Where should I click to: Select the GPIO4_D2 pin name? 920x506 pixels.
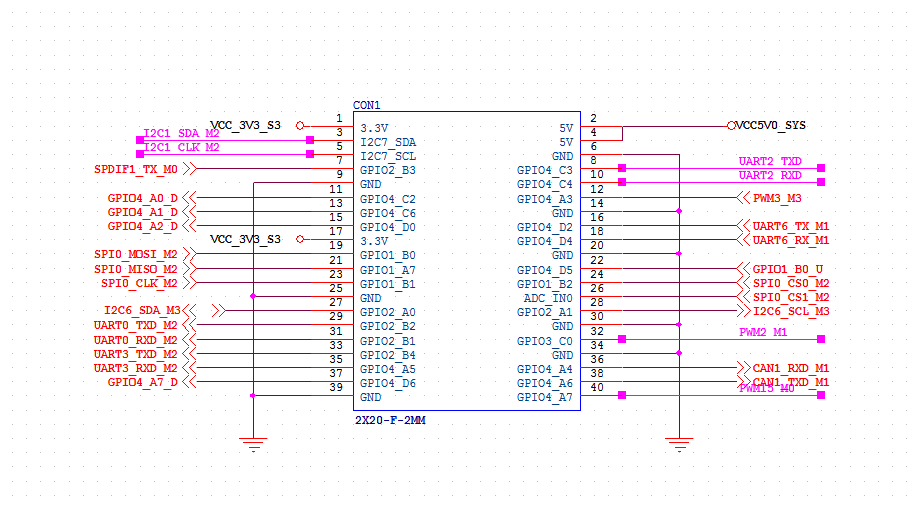[x=544, y=228]
